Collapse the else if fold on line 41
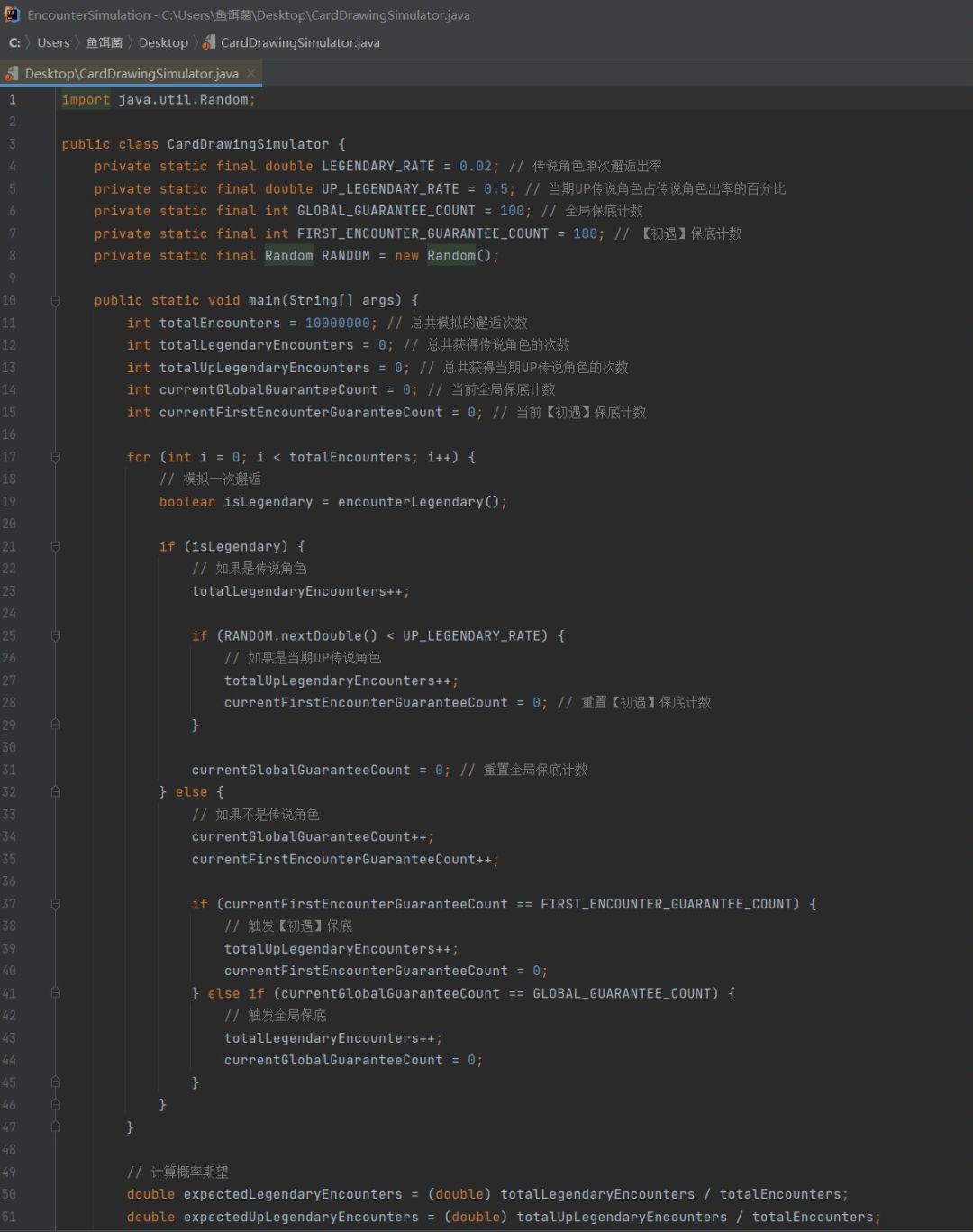 [x=55, y=993]
